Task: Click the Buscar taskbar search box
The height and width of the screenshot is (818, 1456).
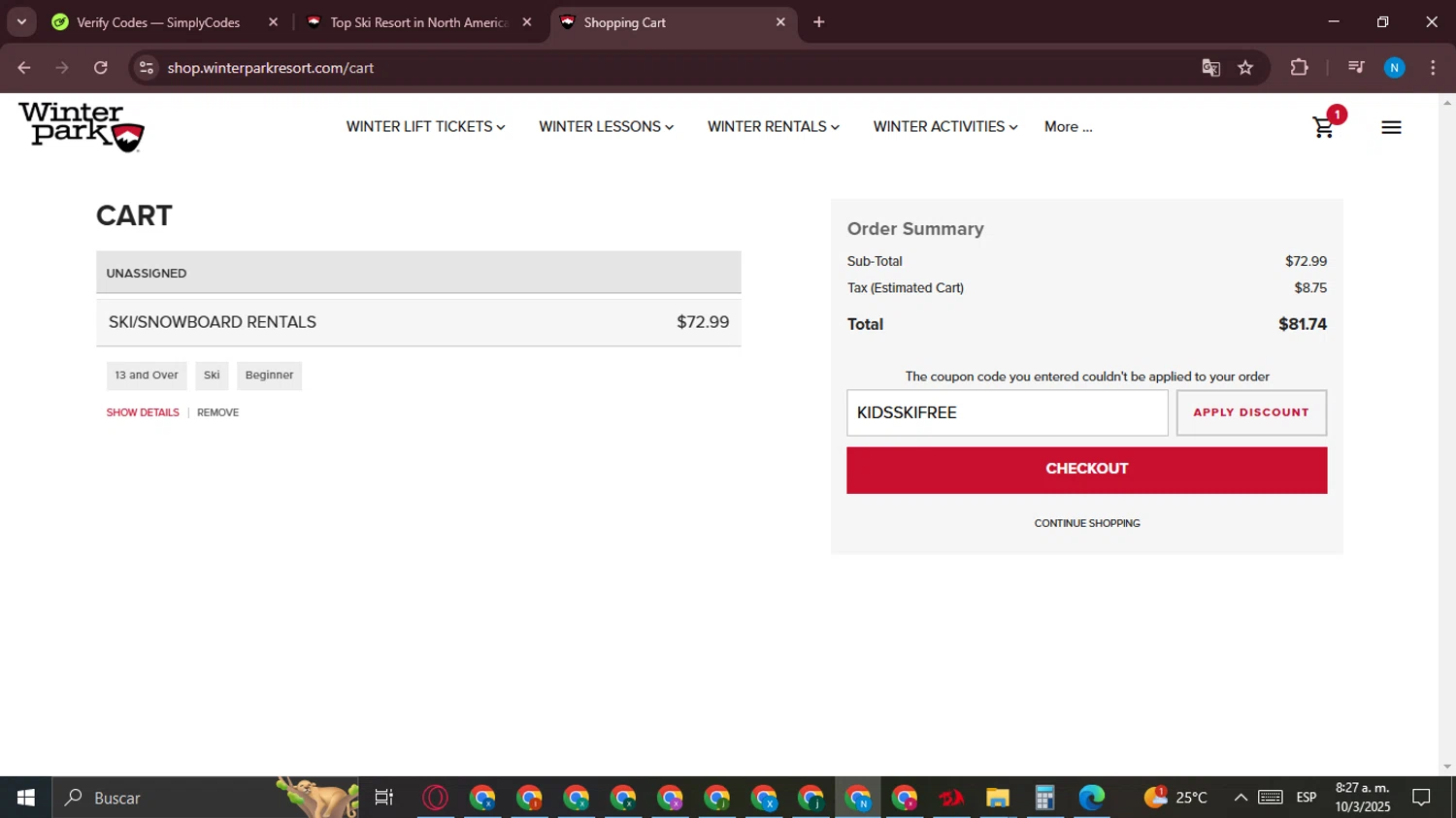Action: pos(205,798)
